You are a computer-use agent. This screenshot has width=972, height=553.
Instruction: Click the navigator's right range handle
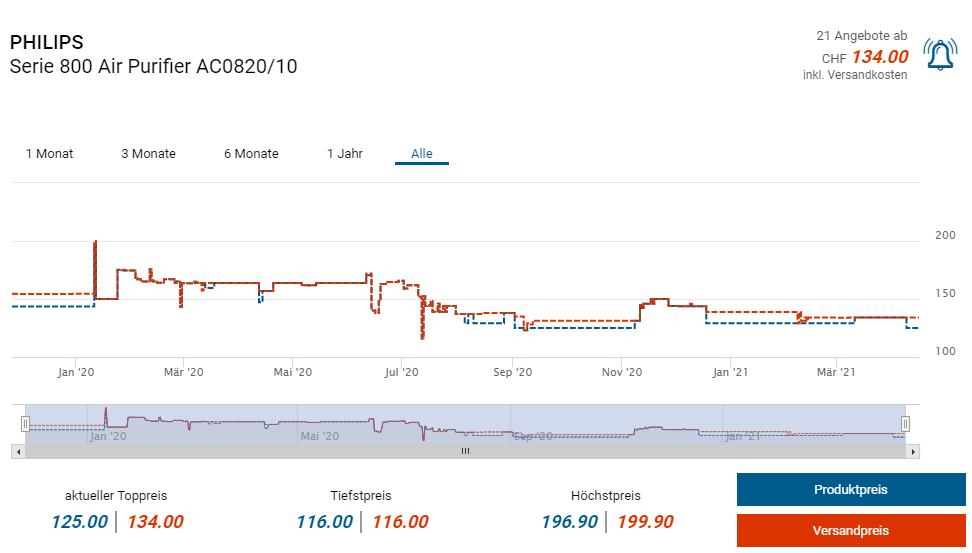(905, 424)
